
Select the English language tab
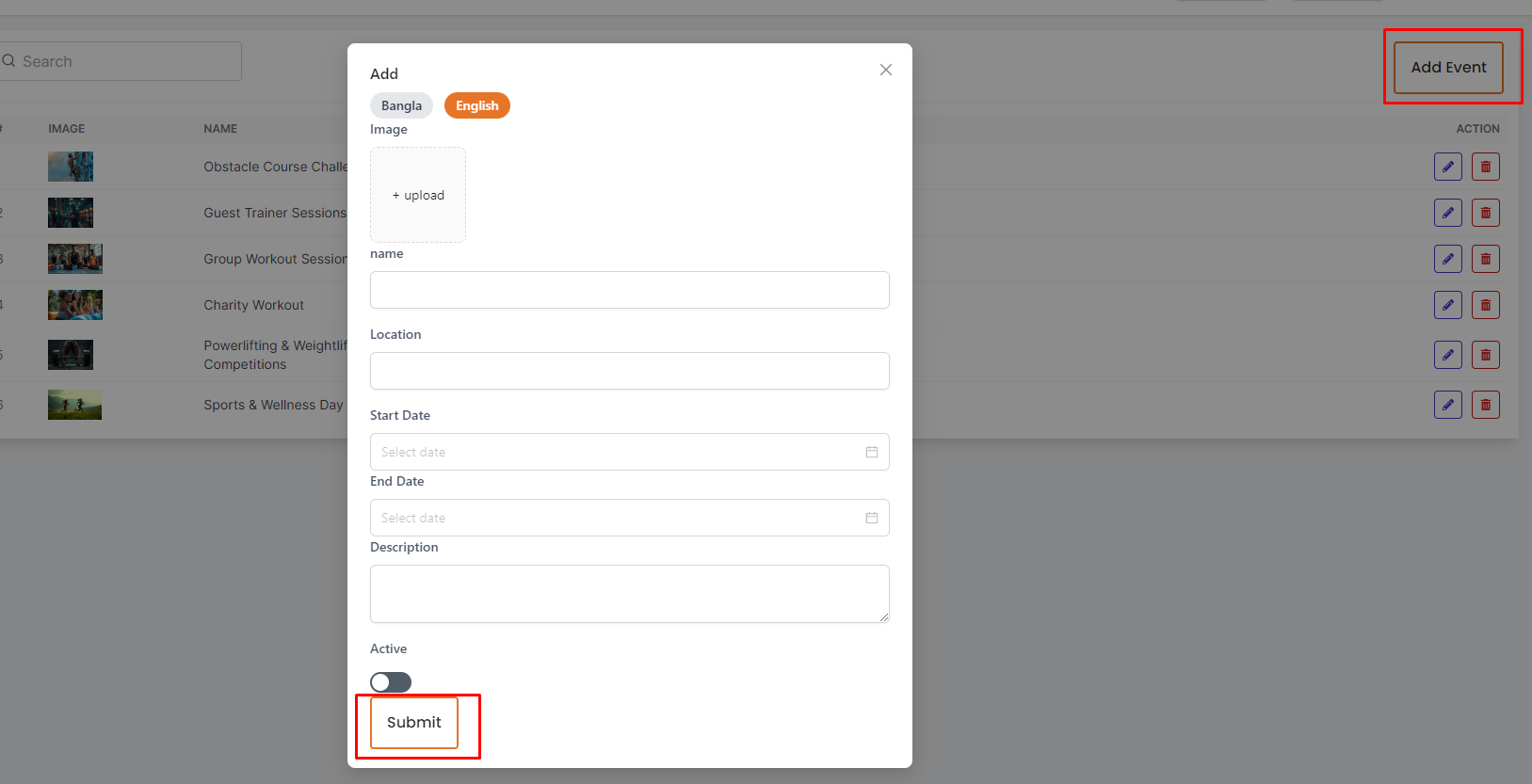[x=476, y=105]
